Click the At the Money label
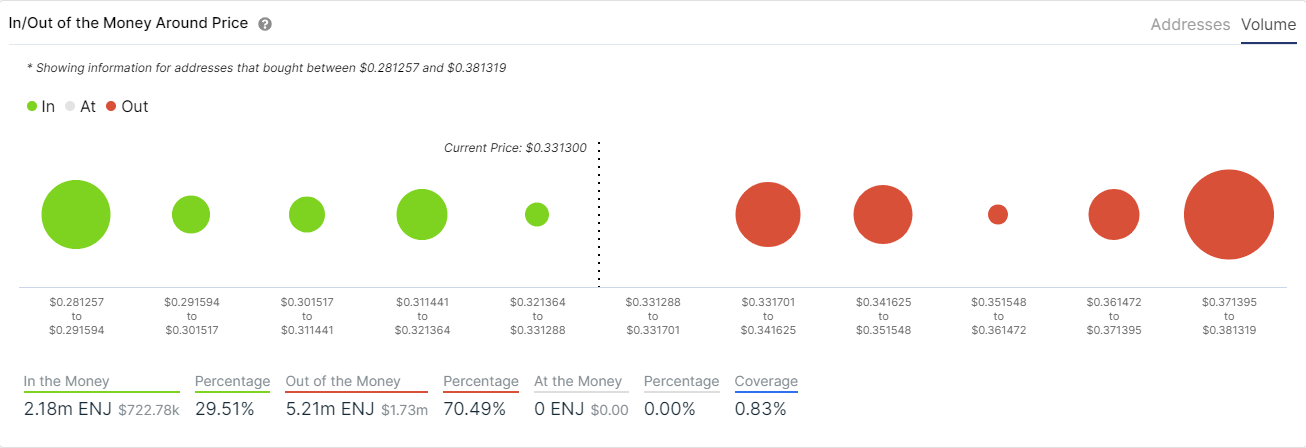The image size is (1306, 448). click(x=578, y=381)
